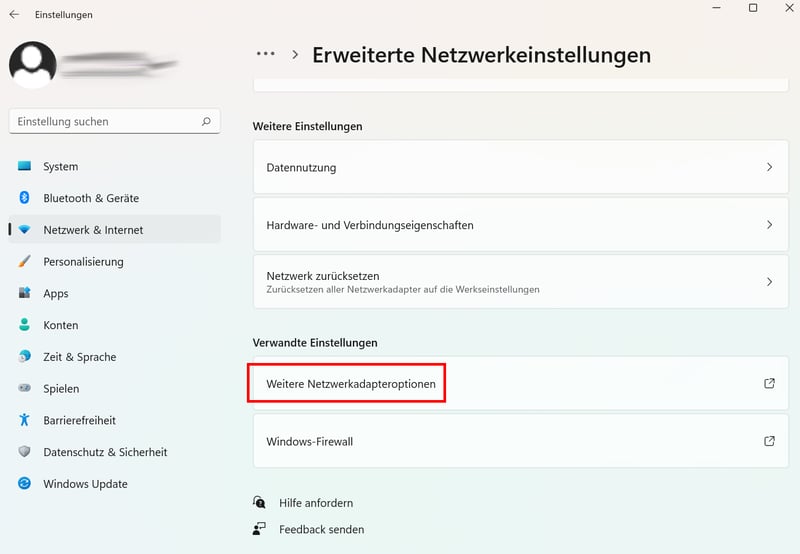Select Netzwerk & Internet in sidebar
Viewport: 800px width, 554px height.
click(x=93, y=230)
